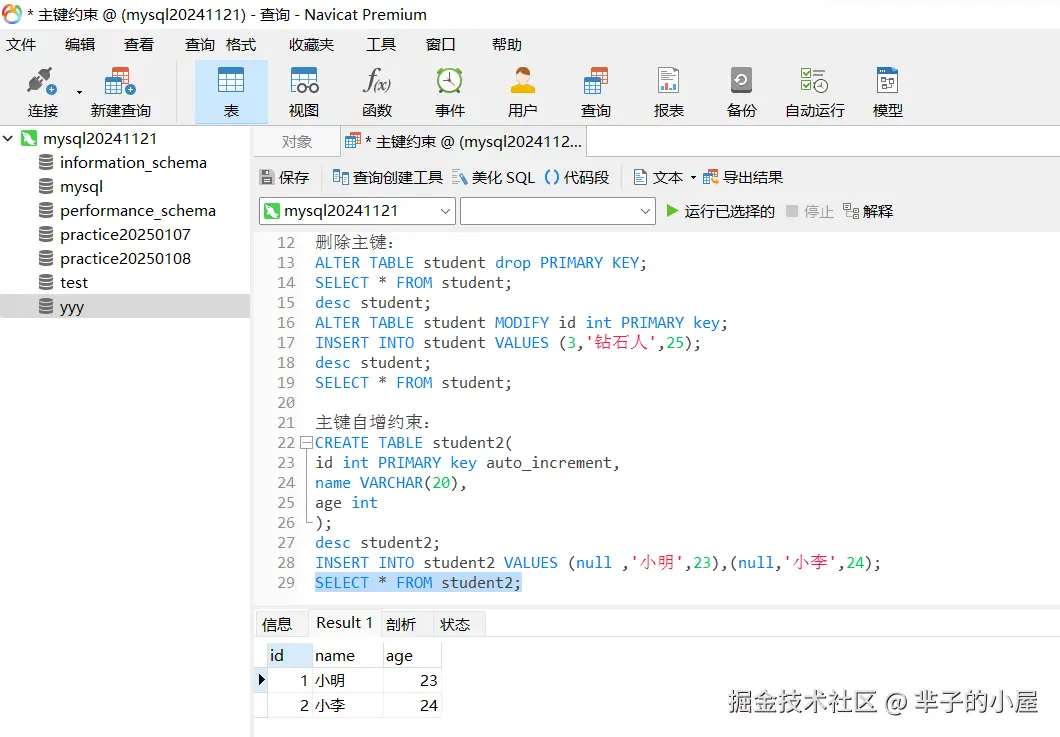
Task: Open the 查询 menu in the menu bar
Action: pyautogui.click(x=199, y=45)
